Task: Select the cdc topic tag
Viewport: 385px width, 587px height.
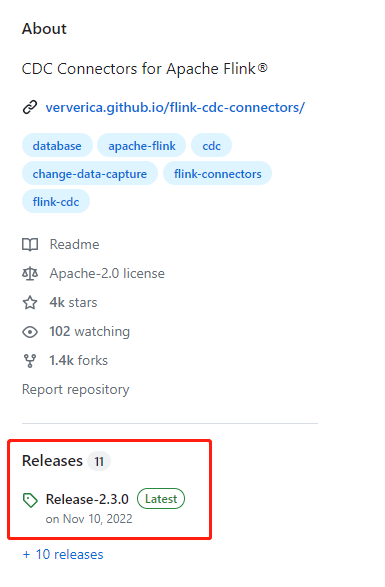Action: (x=211, y=146)
